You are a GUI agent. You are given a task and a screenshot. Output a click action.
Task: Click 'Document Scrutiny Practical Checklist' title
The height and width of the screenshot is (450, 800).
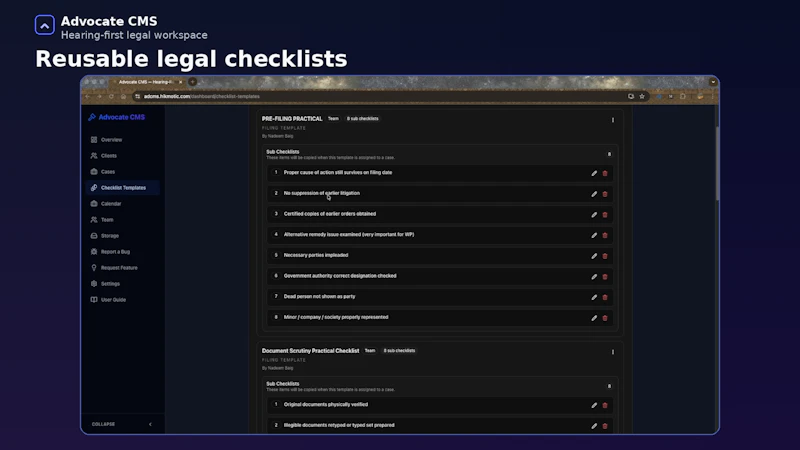(x=310, y=351)
